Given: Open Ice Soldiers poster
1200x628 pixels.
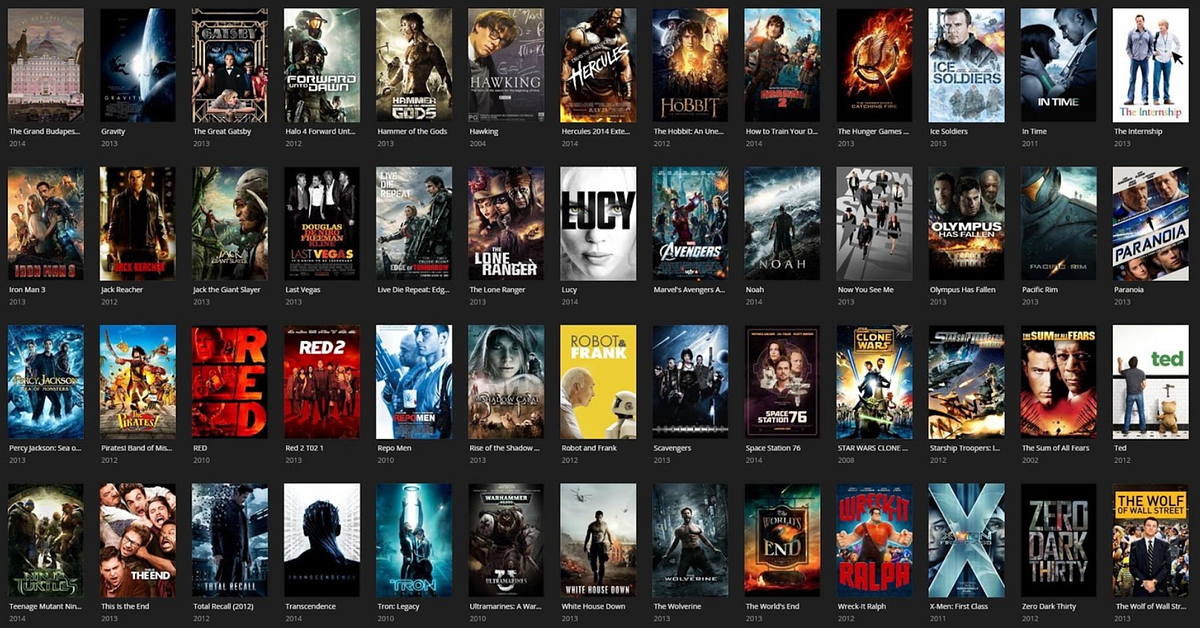Looking at the screenshot, I should [x=966, y=65].
